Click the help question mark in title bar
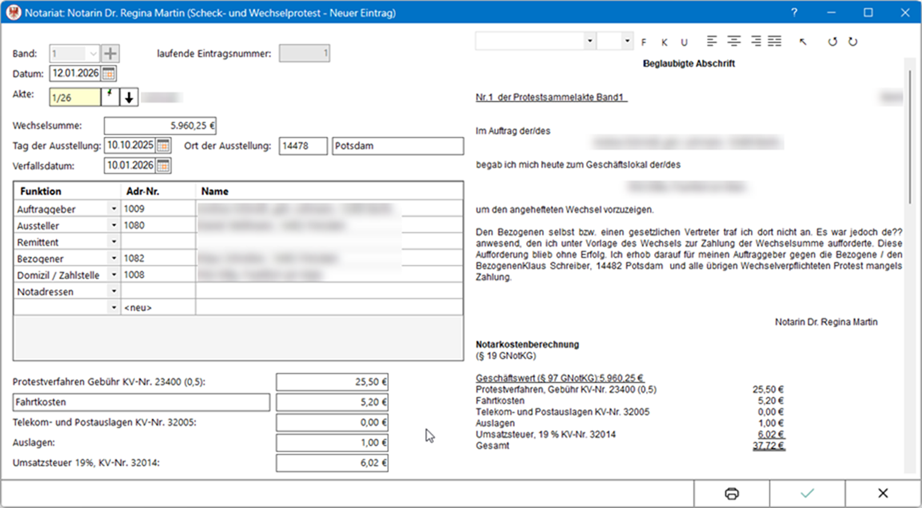922x508 pixels. coord(794,12)
